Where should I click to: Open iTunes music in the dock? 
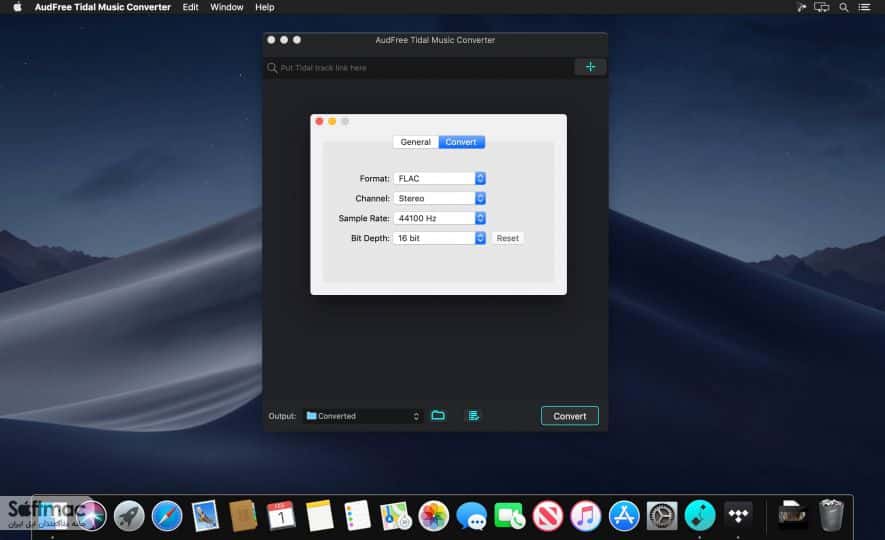(x=586, y=515)
